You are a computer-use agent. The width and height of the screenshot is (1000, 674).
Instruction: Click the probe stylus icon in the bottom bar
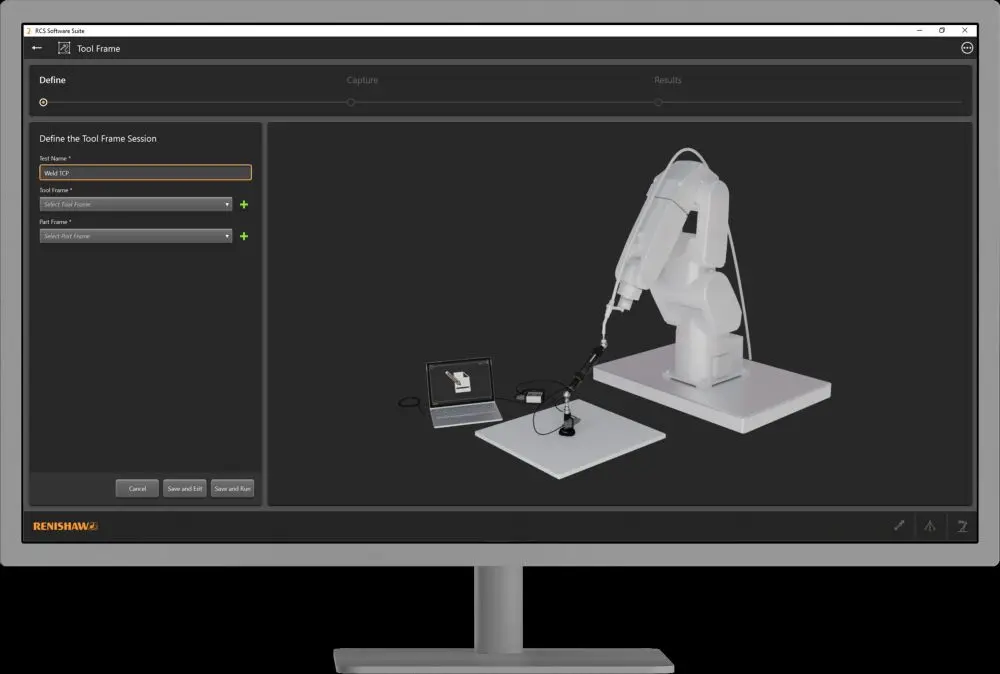click(899, 526)
